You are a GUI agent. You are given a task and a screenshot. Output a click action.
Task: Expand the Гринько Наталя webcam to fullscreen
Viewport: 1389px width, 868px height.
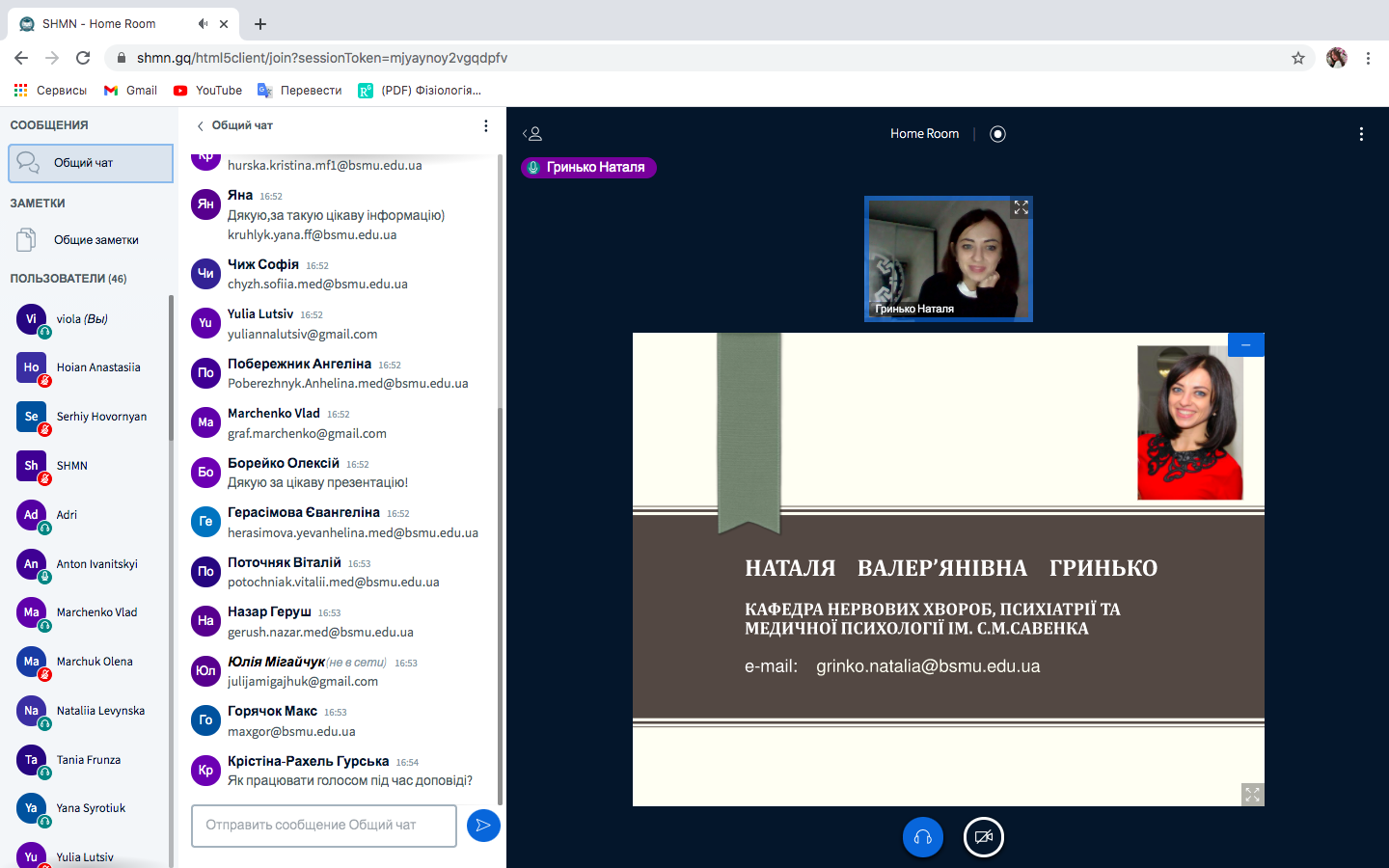coord(1021,207)
